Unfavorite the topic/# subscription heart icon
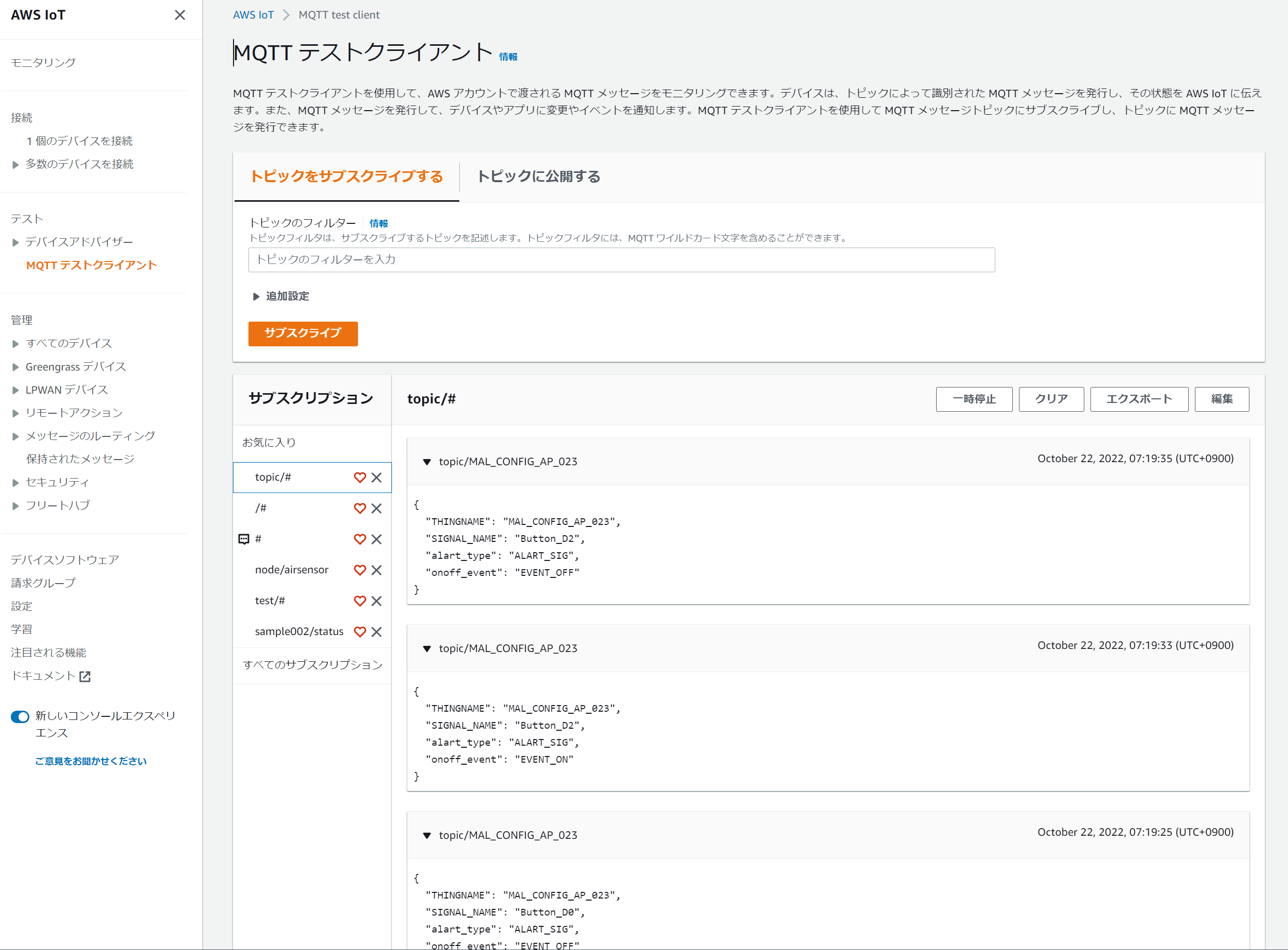 (360, 477)
